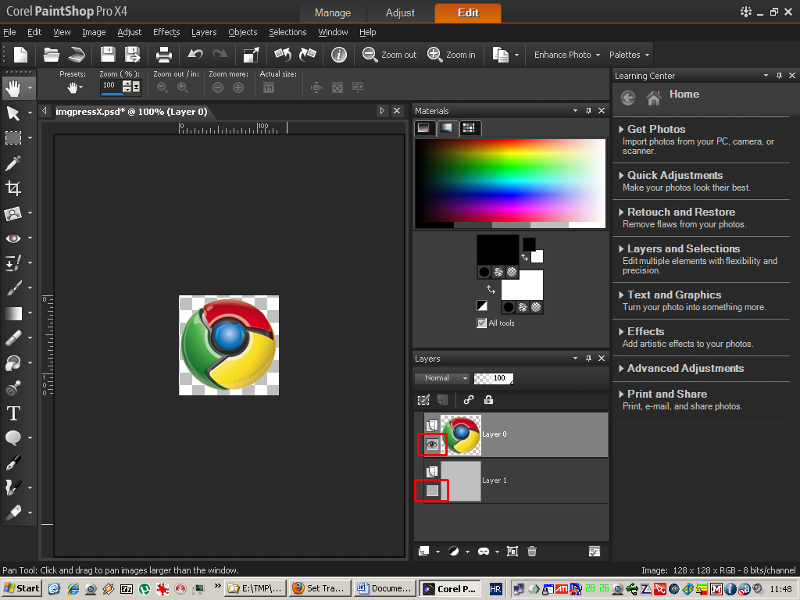This screenshot has height=600, width=800.
Task: Open Text and Graphics topic
Action: pyautogui.click(x=673, y=294)
